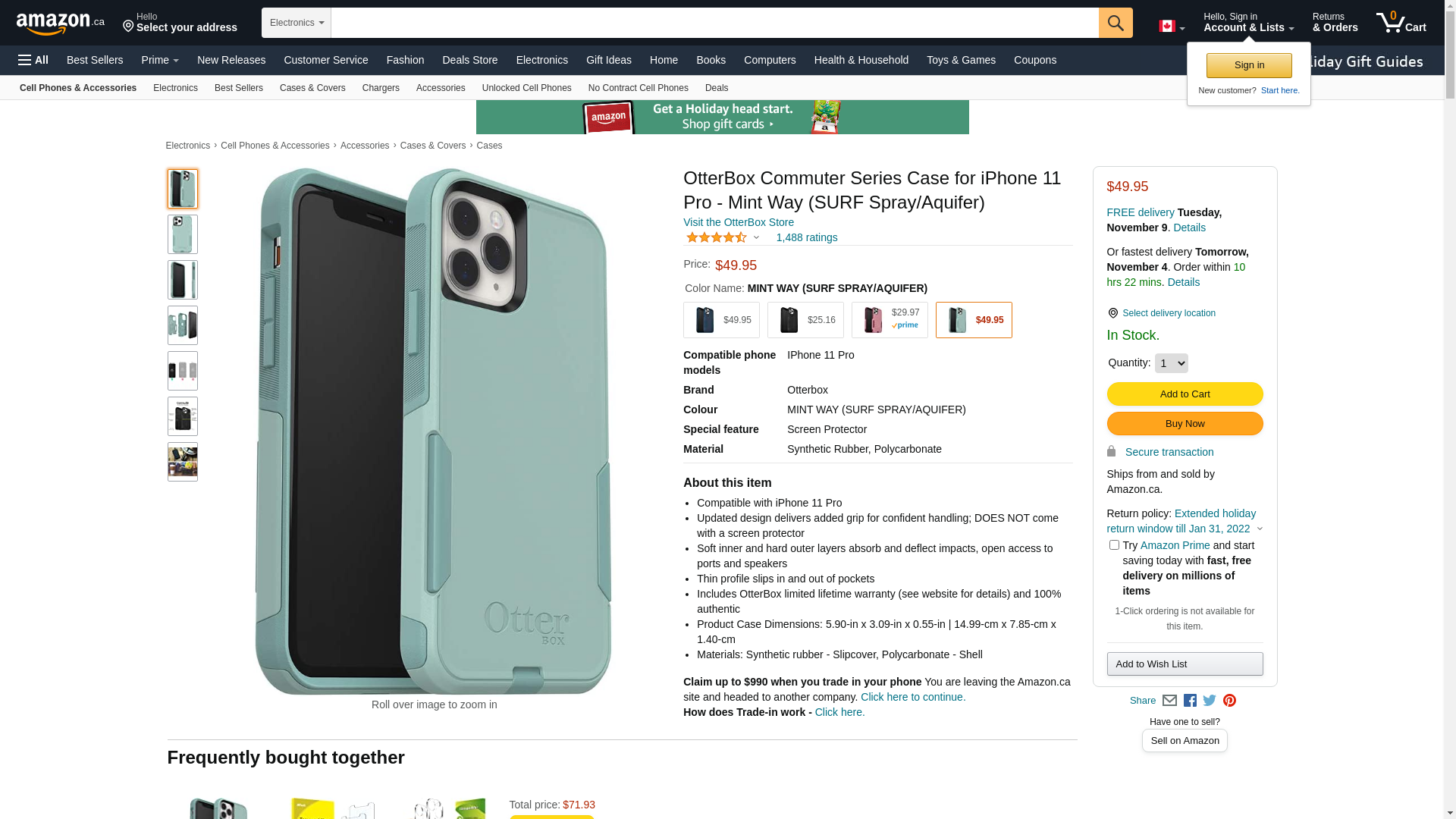Click the Amazon.ca logo
The image size is (1456, 819).
point(61,24)
